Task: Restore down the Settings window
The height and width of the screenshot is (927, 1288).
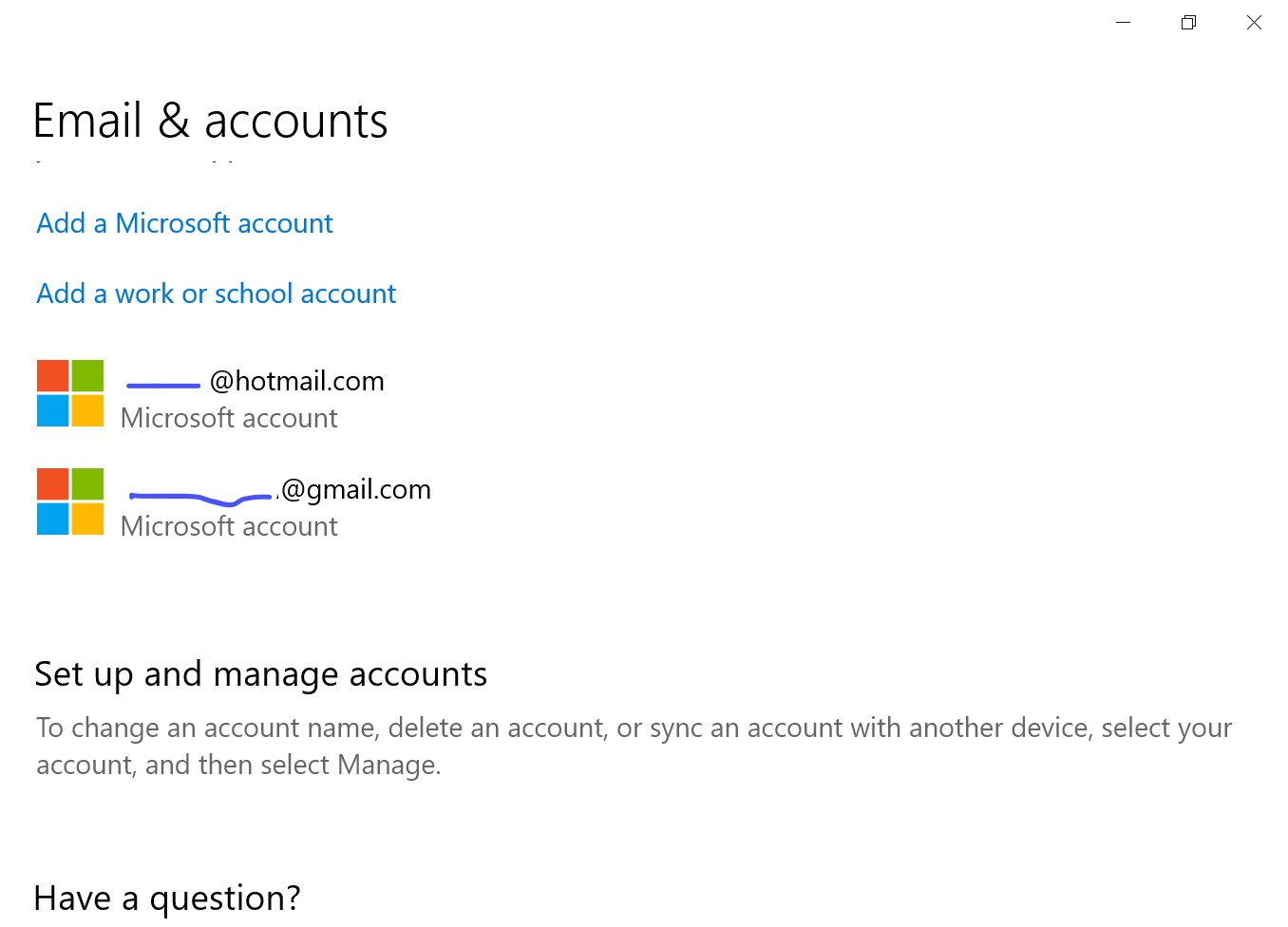Action: coord(1188,22)
